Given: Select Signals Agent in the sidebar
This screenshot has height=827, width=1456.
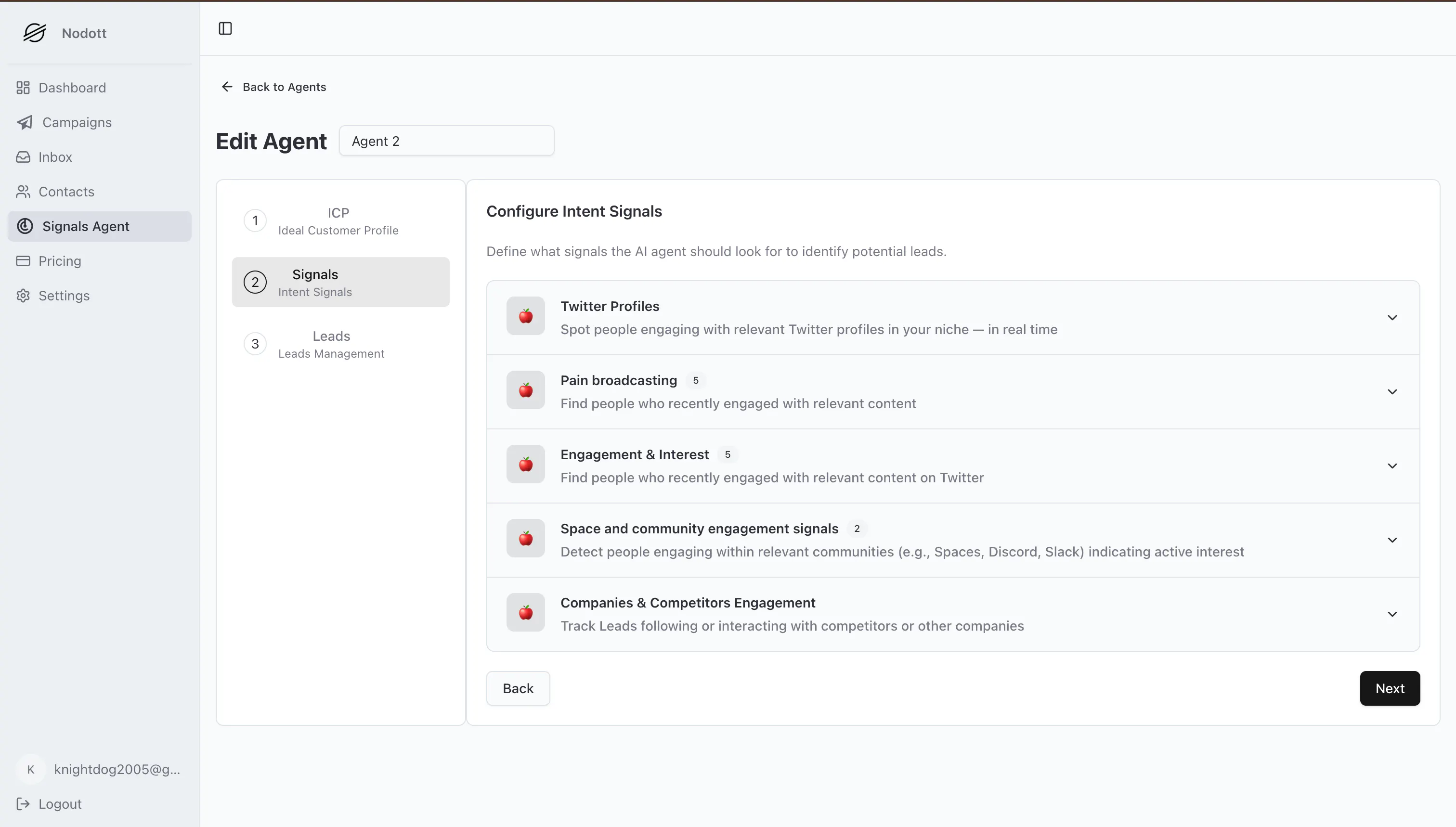Looking at the screenshot, I should (x=99, y=226).
